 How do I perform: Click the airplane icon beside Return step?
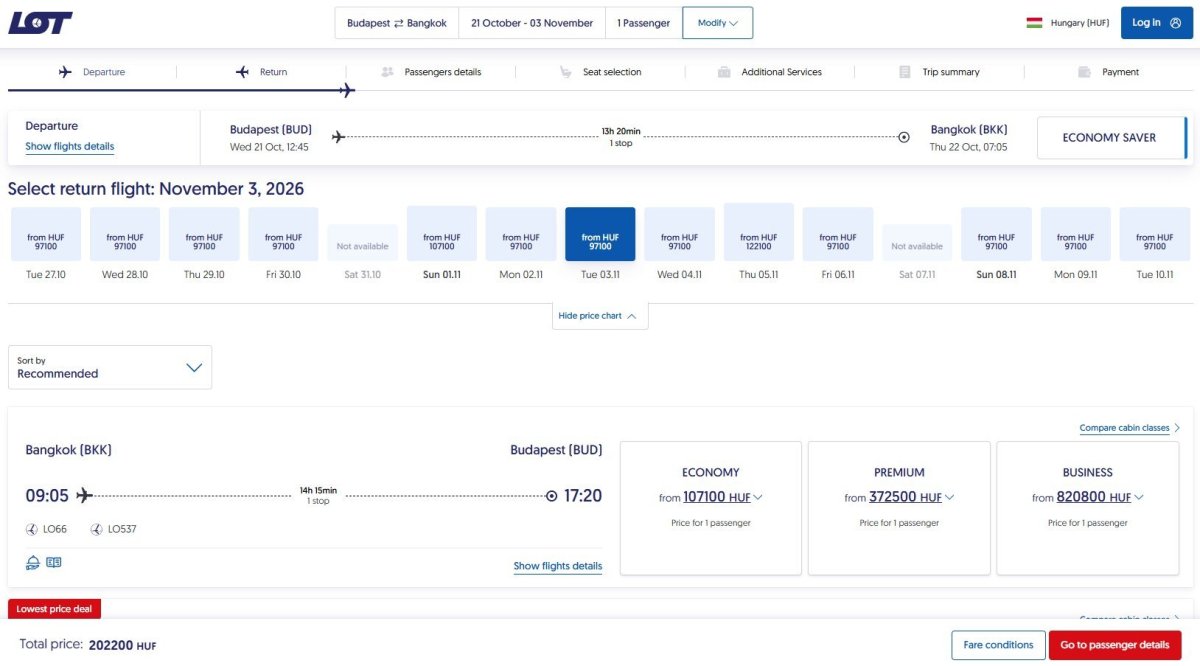click(x=242, y=72)
